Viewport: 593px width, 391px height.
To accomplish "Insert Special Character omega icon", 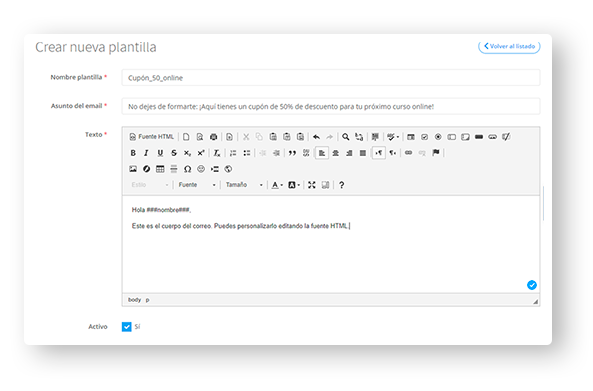I will point(187,169).
